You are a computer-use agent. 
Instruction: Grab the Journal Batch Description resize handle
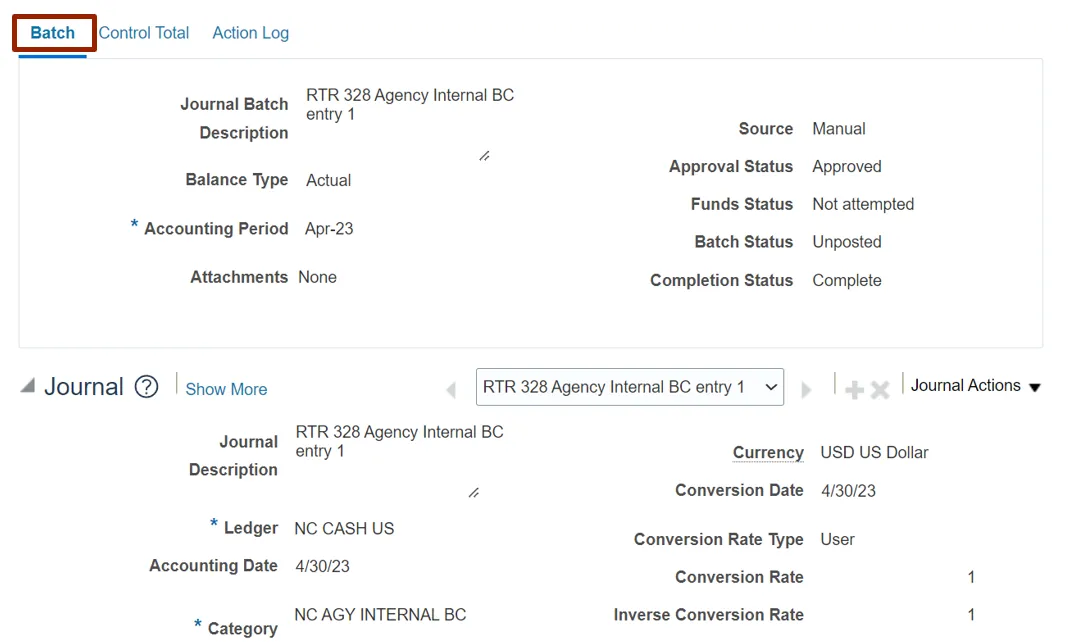(x=484, y=156)
